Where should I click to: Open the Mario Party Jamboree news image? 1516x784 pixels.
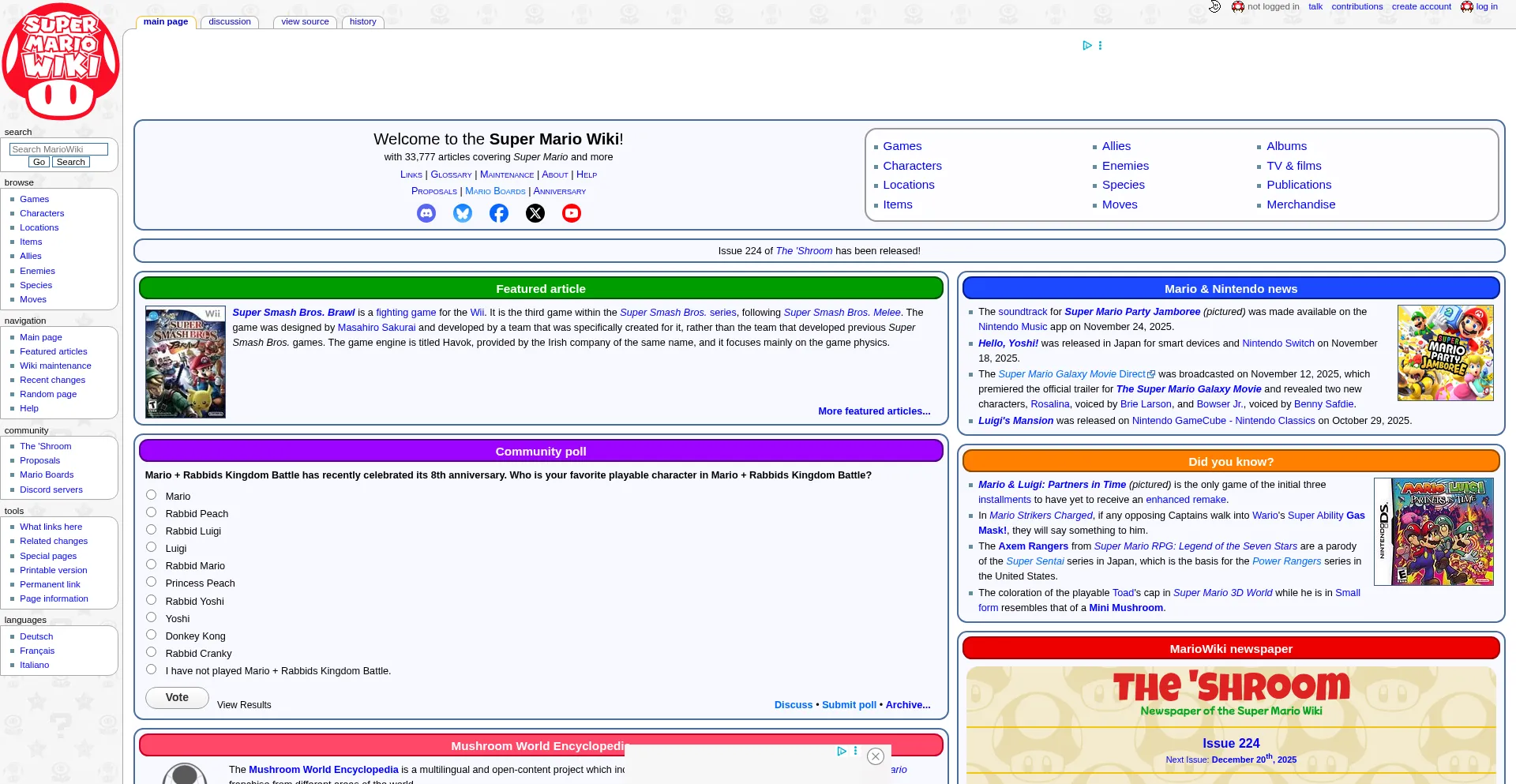(1445, 353)
